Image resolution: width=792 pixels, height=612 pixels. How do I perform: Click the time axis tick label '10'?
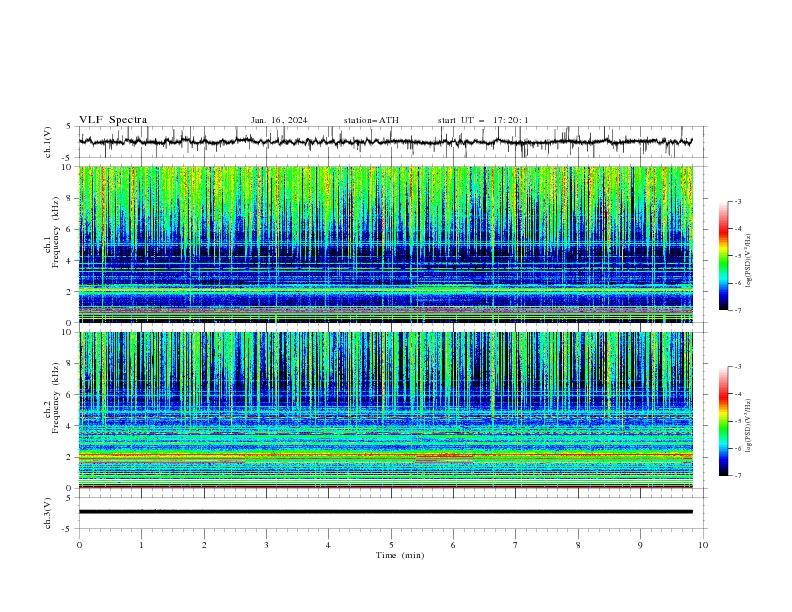tap(703, 545)
